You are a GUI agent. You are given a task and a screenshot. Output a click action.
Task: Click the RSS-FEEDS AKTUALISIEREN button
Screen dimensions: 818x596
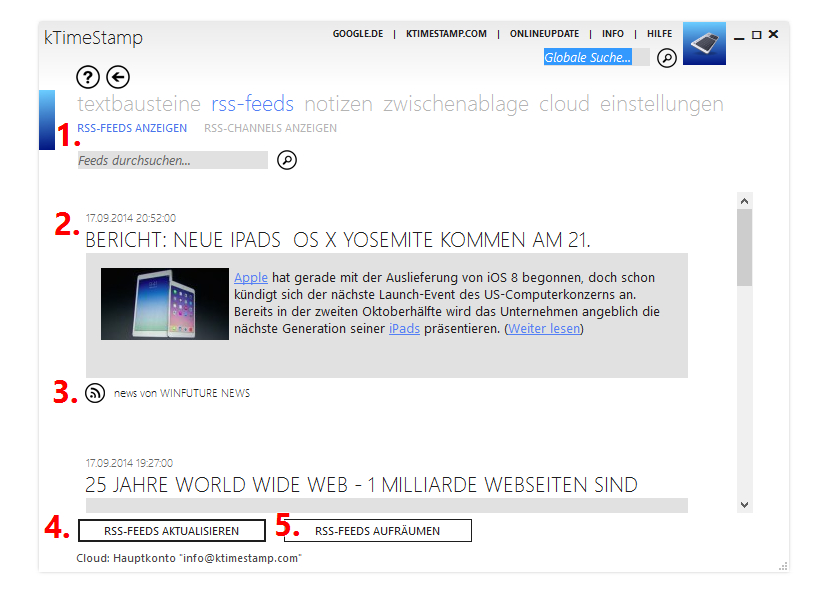click(172, 531)
